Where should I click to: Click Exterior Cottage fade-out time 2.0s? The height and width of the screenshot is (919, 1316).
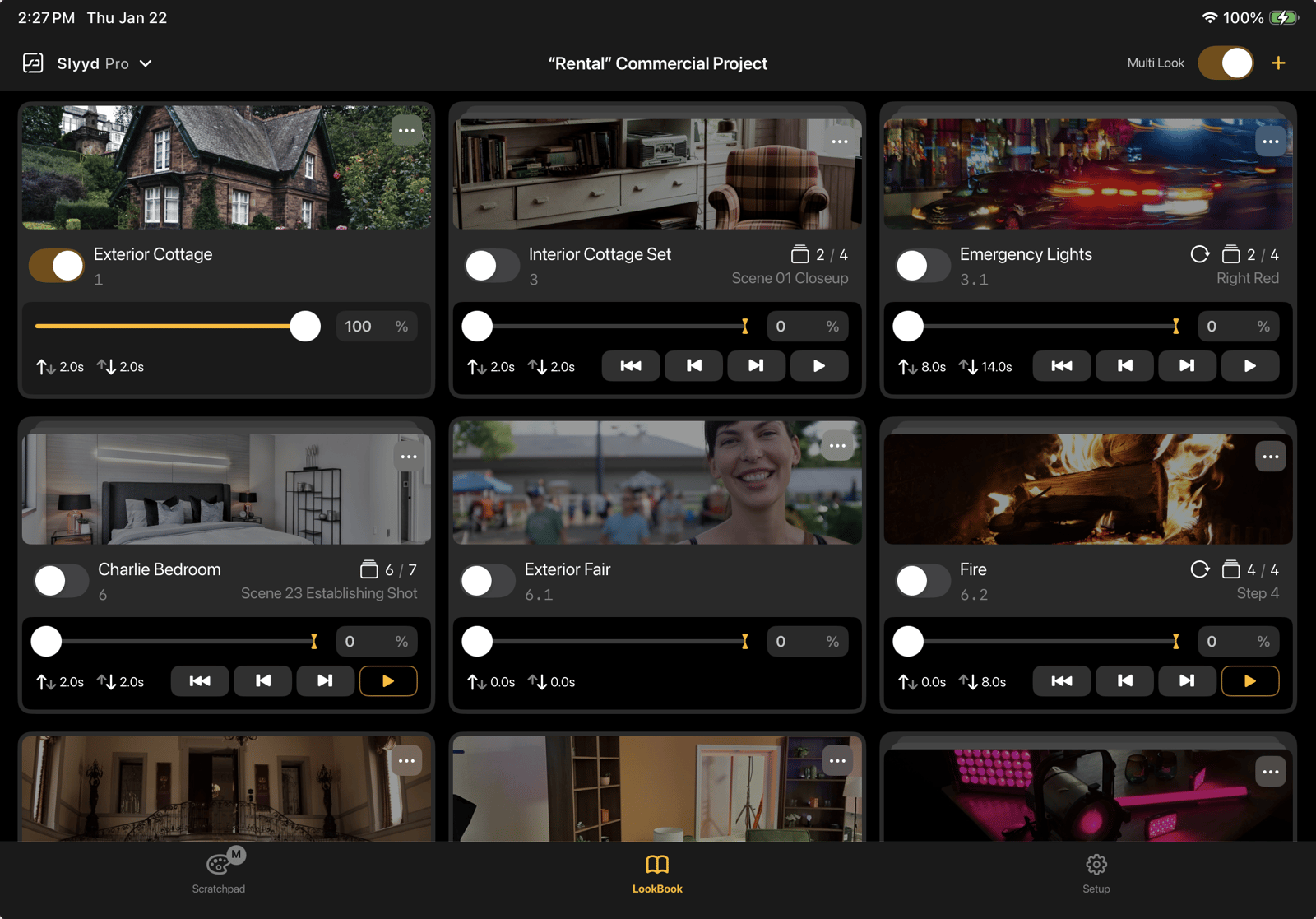[120, 367]
